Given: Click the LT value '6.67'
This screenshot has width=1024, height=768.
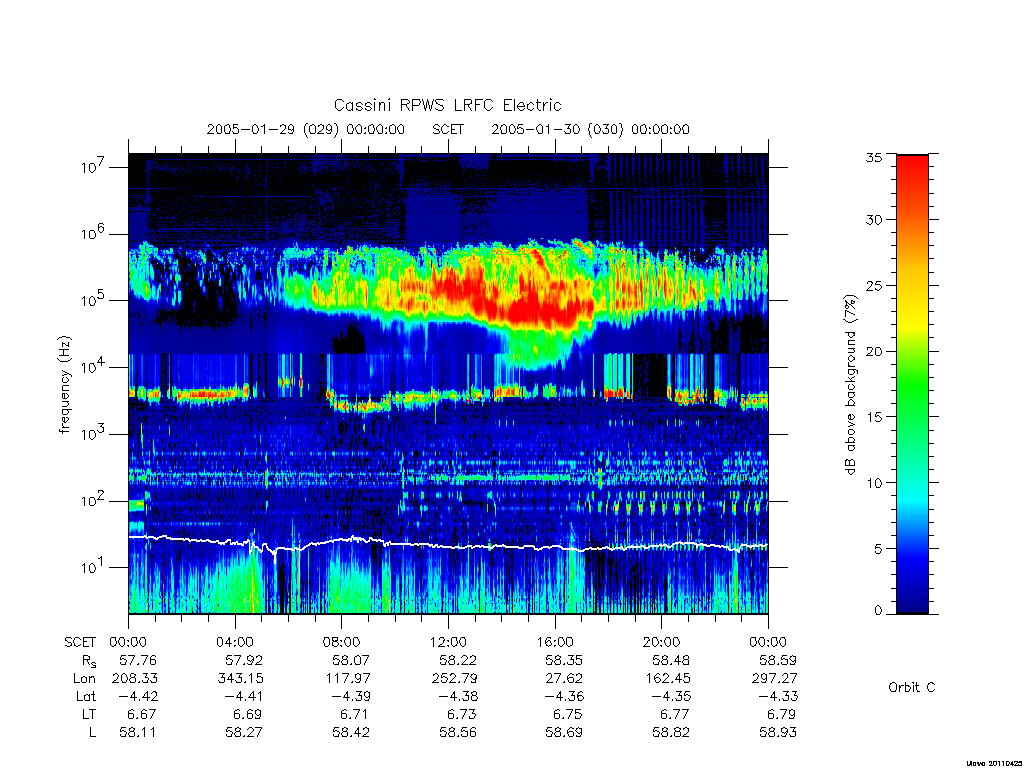Looking at the screenshot, I should [142, 714].
